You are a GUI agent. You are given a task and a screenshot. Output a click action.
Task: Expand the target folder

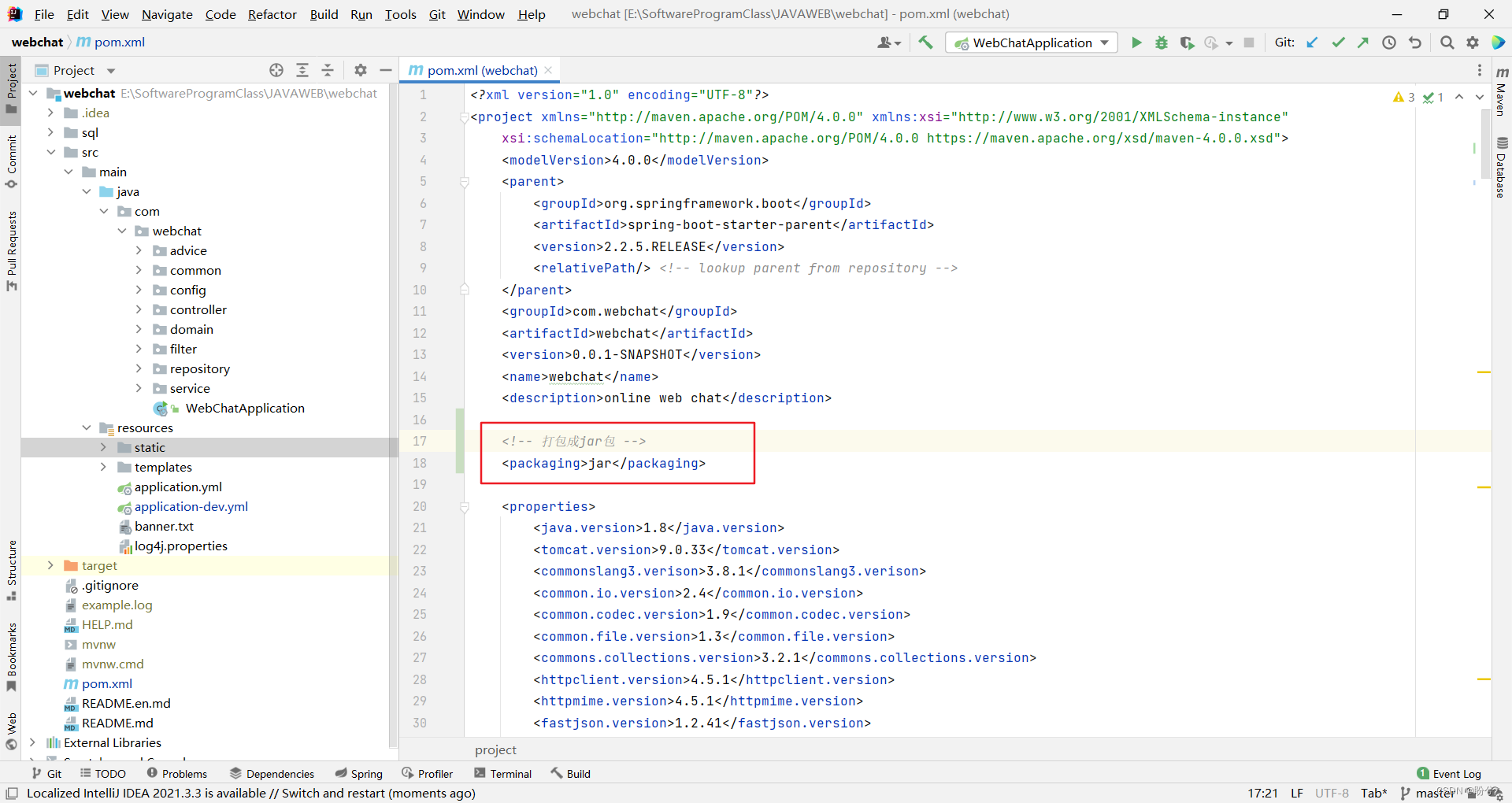coord(50,565)
